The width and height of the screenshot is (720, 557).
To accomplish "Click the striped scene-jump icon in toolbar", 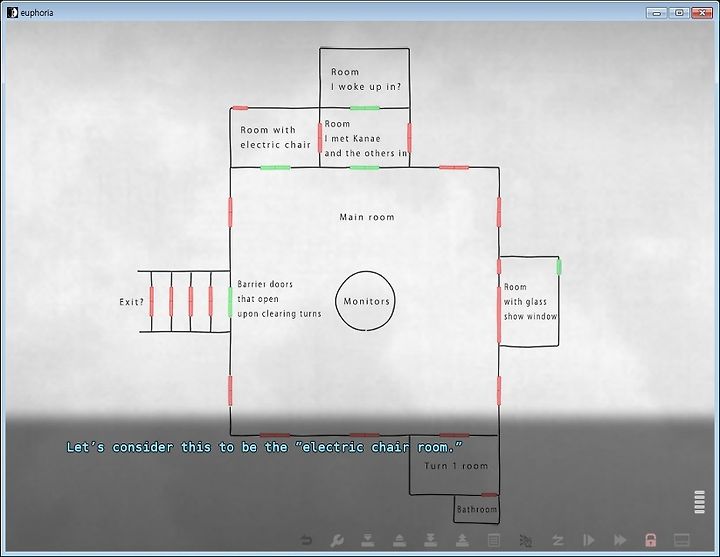I will pyautogui.click(x=525, y=540).
